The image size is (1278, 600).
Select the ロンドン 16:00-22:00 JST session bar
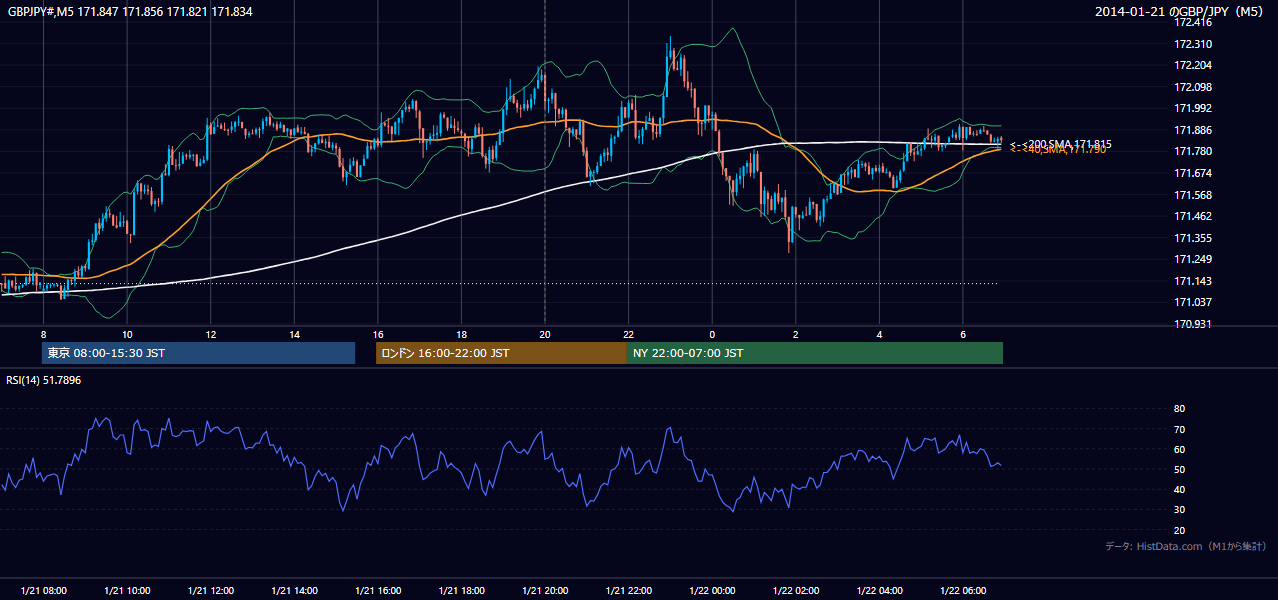point(501,353)
